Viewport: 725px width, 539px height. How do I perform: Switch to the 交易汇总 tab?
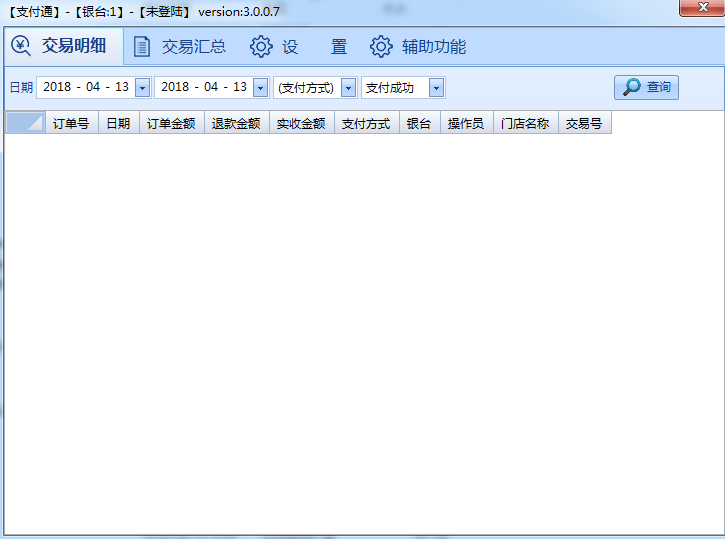[x=193, y=47]
